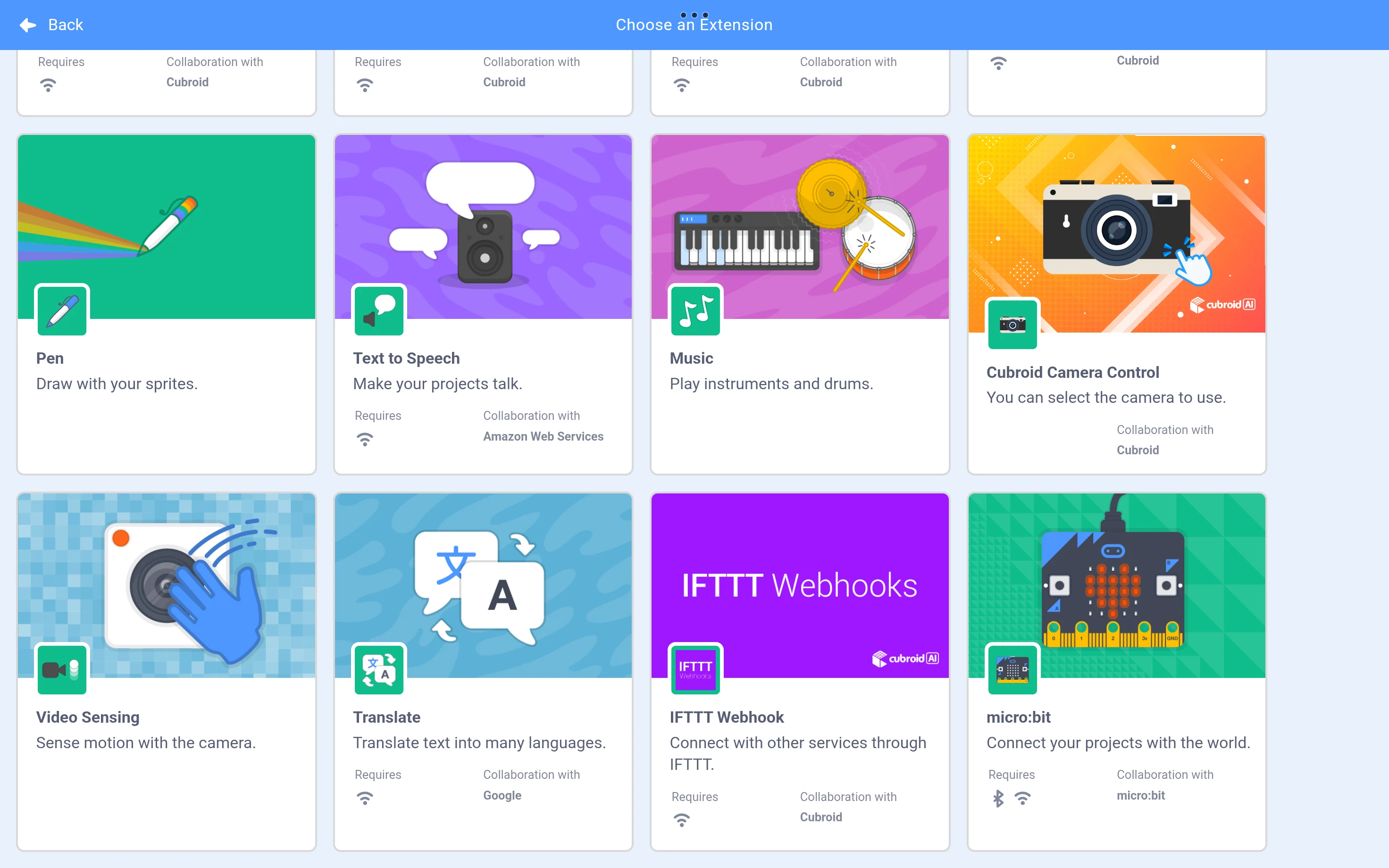Open the Video Sensing hand-wave artwork
The width and height of the screenshot is (1389, 868).
tap(167, 585)
